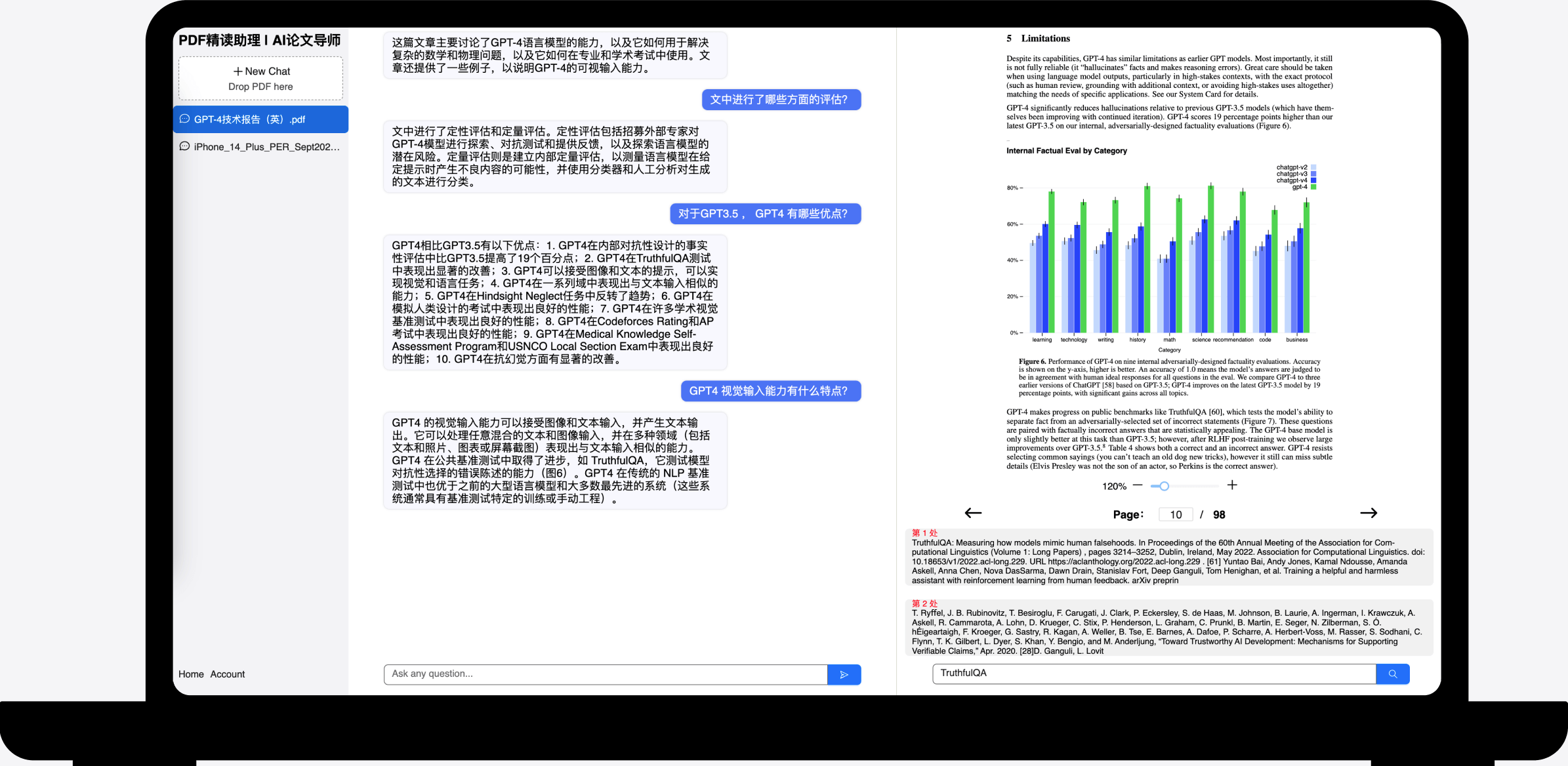Focus the Ask any question input

605,674
